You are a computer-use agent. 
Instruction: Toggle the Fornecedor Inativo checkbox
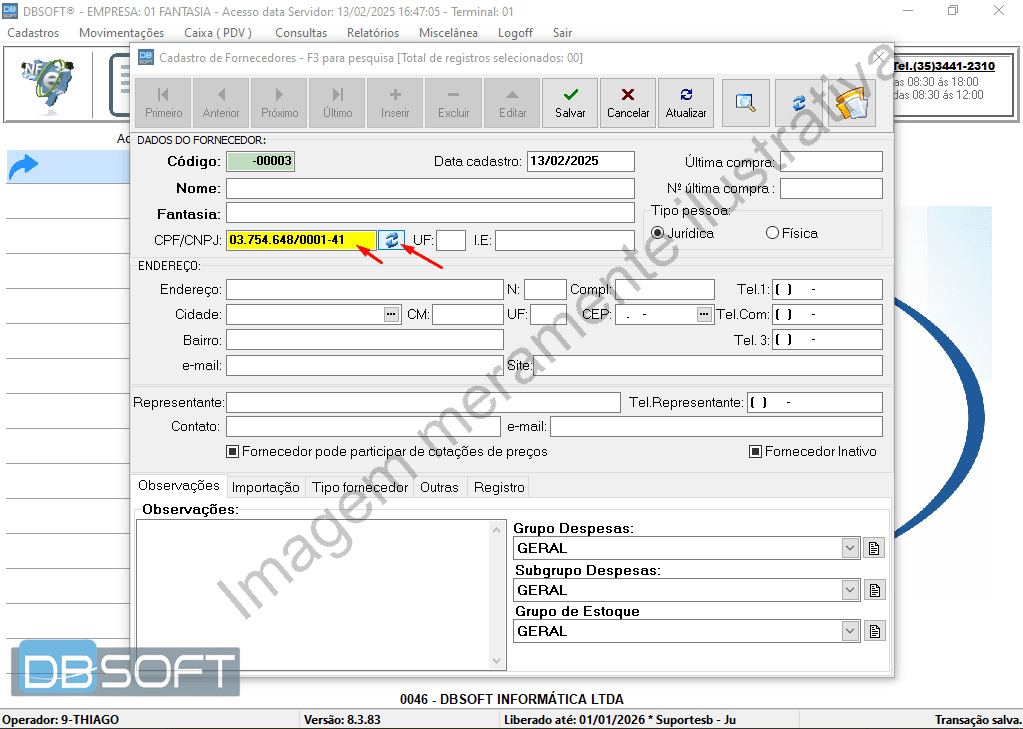tap(756, 452)
